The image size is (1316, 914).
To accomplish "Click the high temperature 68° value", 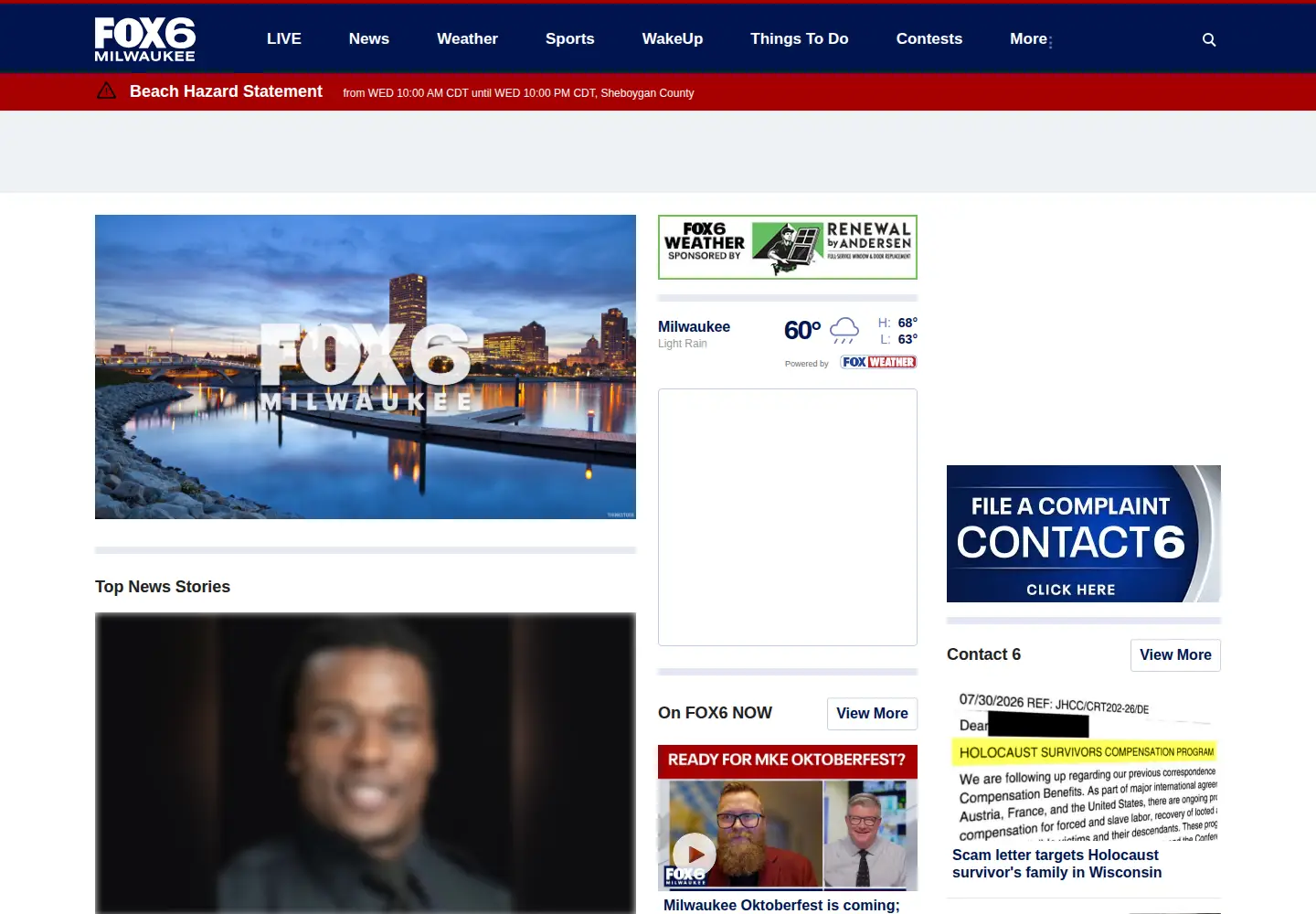I will [x=907, y=323].
